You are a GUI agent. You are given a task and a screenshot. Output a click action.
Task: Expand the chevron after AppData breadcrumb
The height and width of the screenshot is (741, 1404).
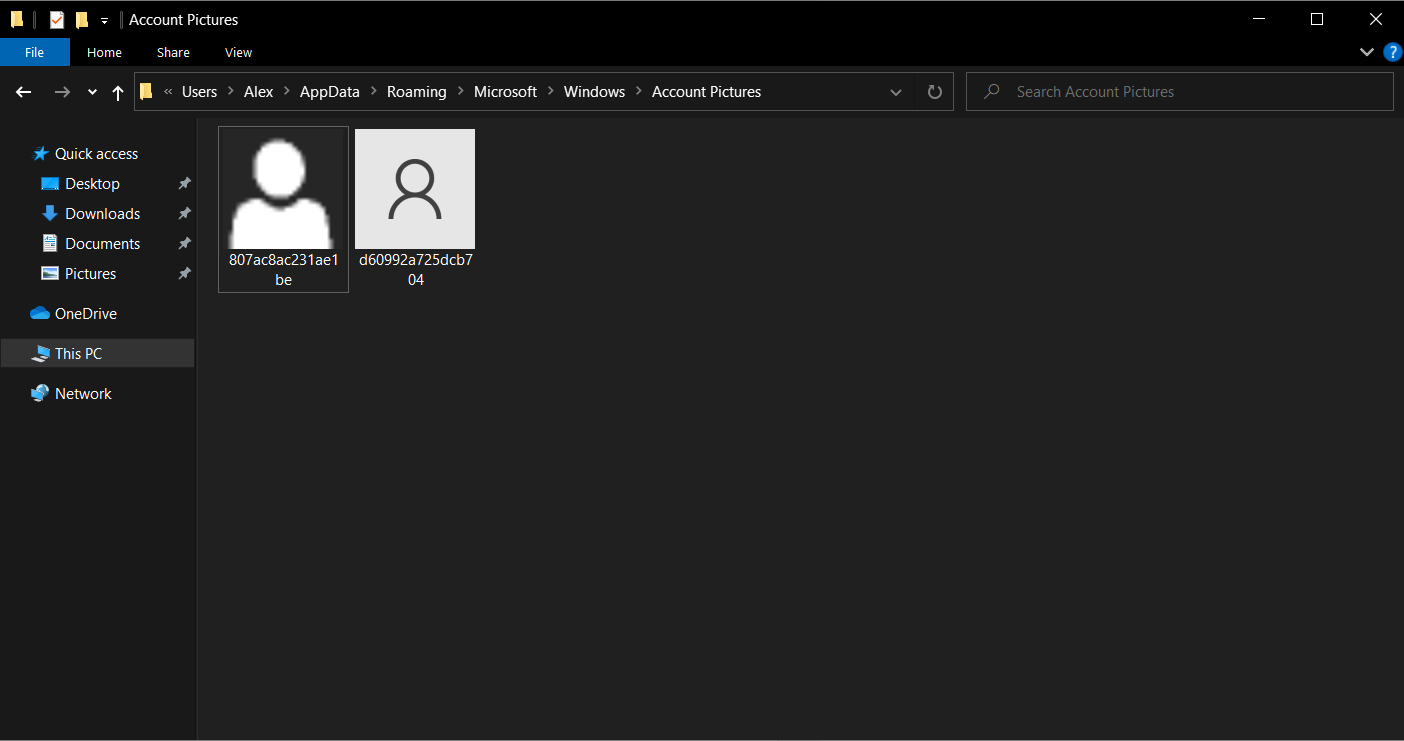pyautogui.click(x=374, y=92)
